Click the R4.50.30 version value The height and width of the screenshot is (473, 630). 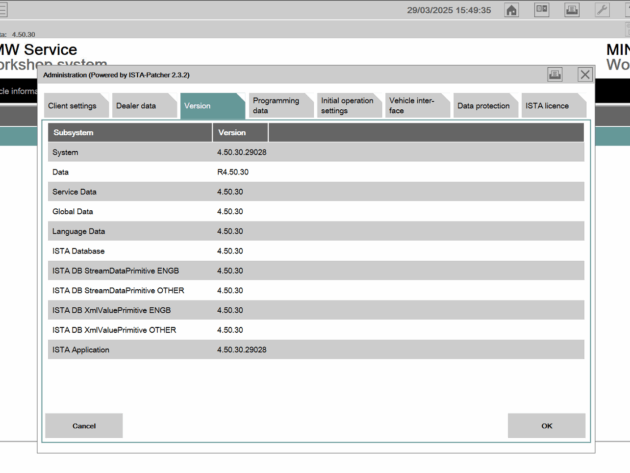click(x=233, y=172)
